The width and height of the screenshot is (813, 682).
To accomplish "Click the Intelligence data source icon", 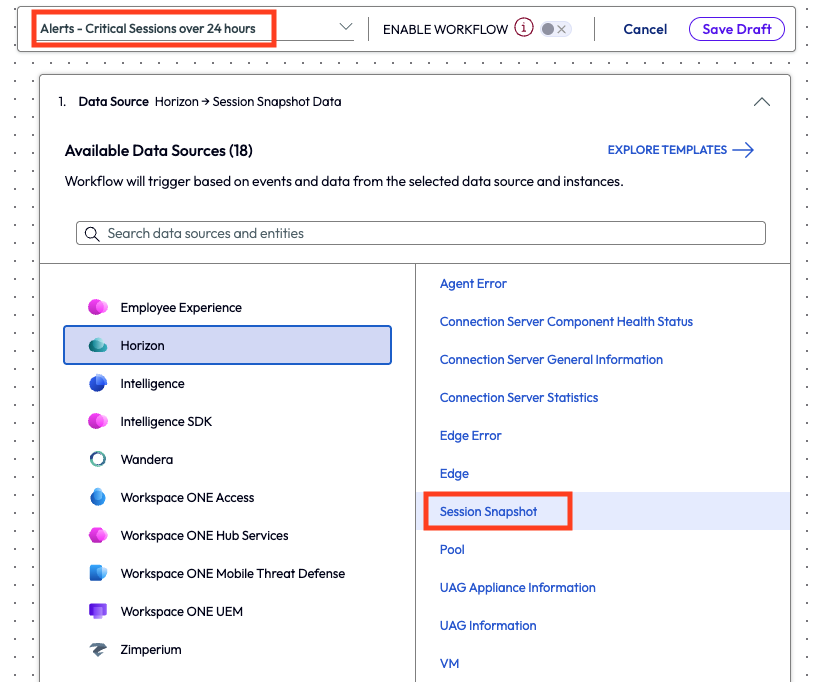I will [x=98, y=384].
